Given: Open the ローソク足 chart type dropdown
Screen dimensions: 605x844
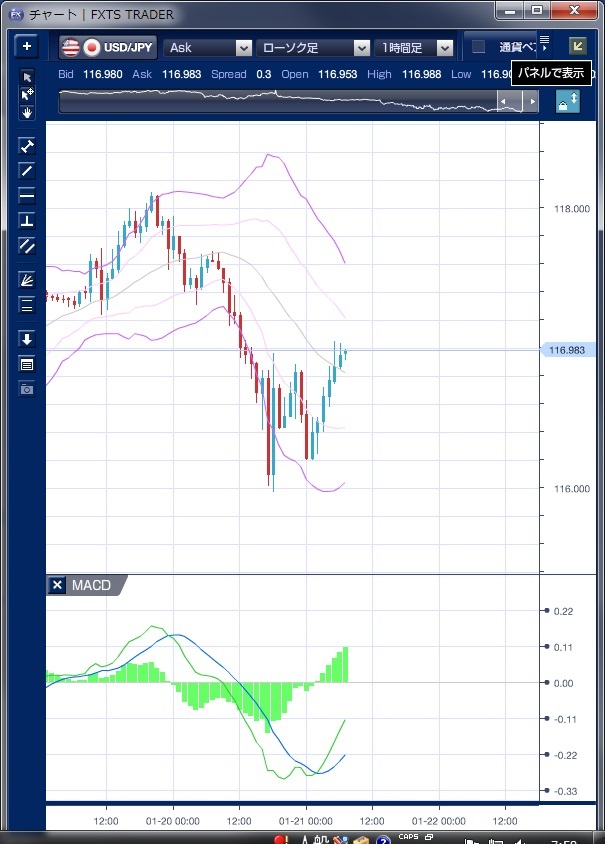Looking at the screenshot, I should tap(314, 47).
